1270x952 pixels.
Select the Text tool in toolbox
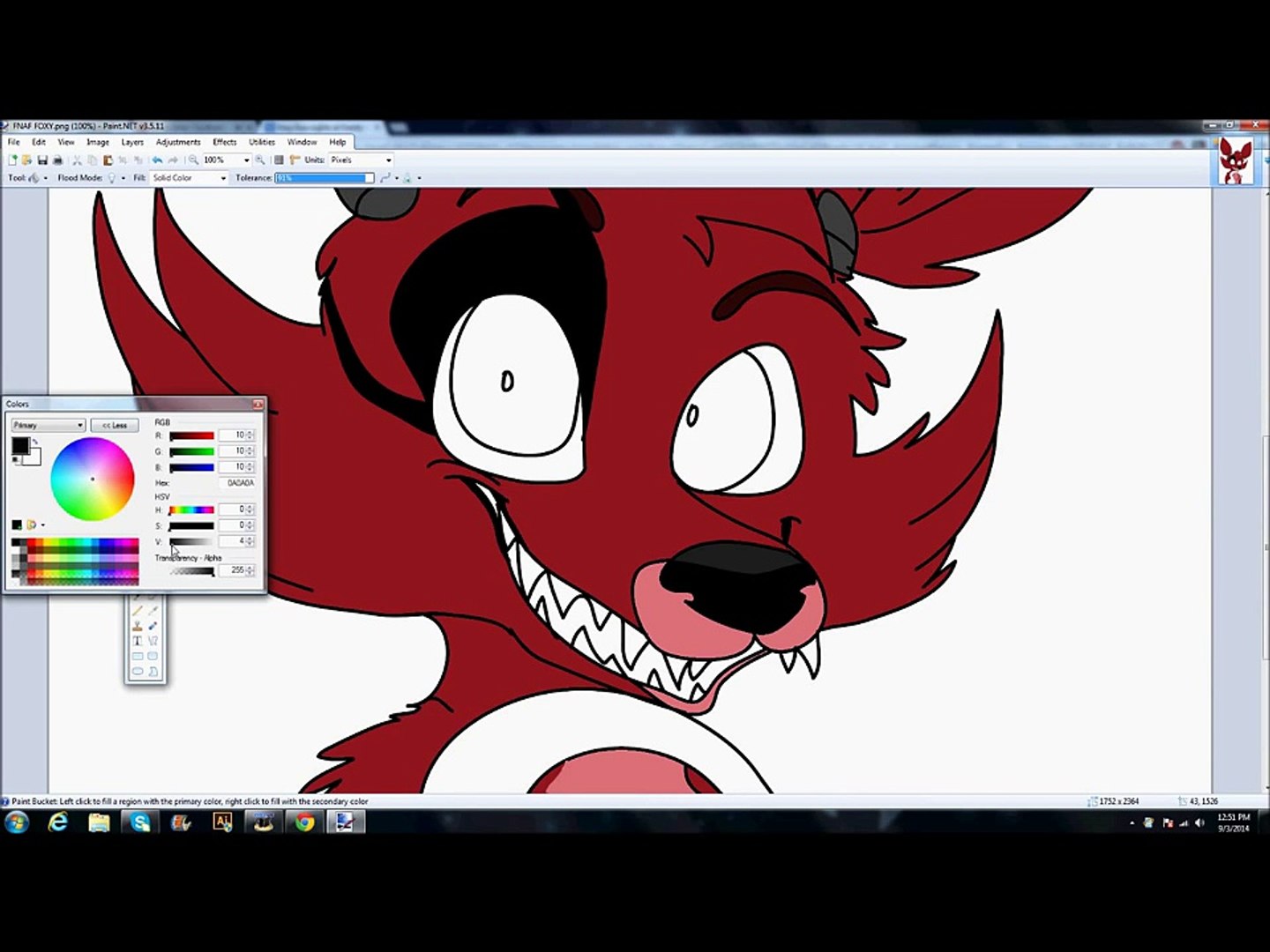(138, 641)
